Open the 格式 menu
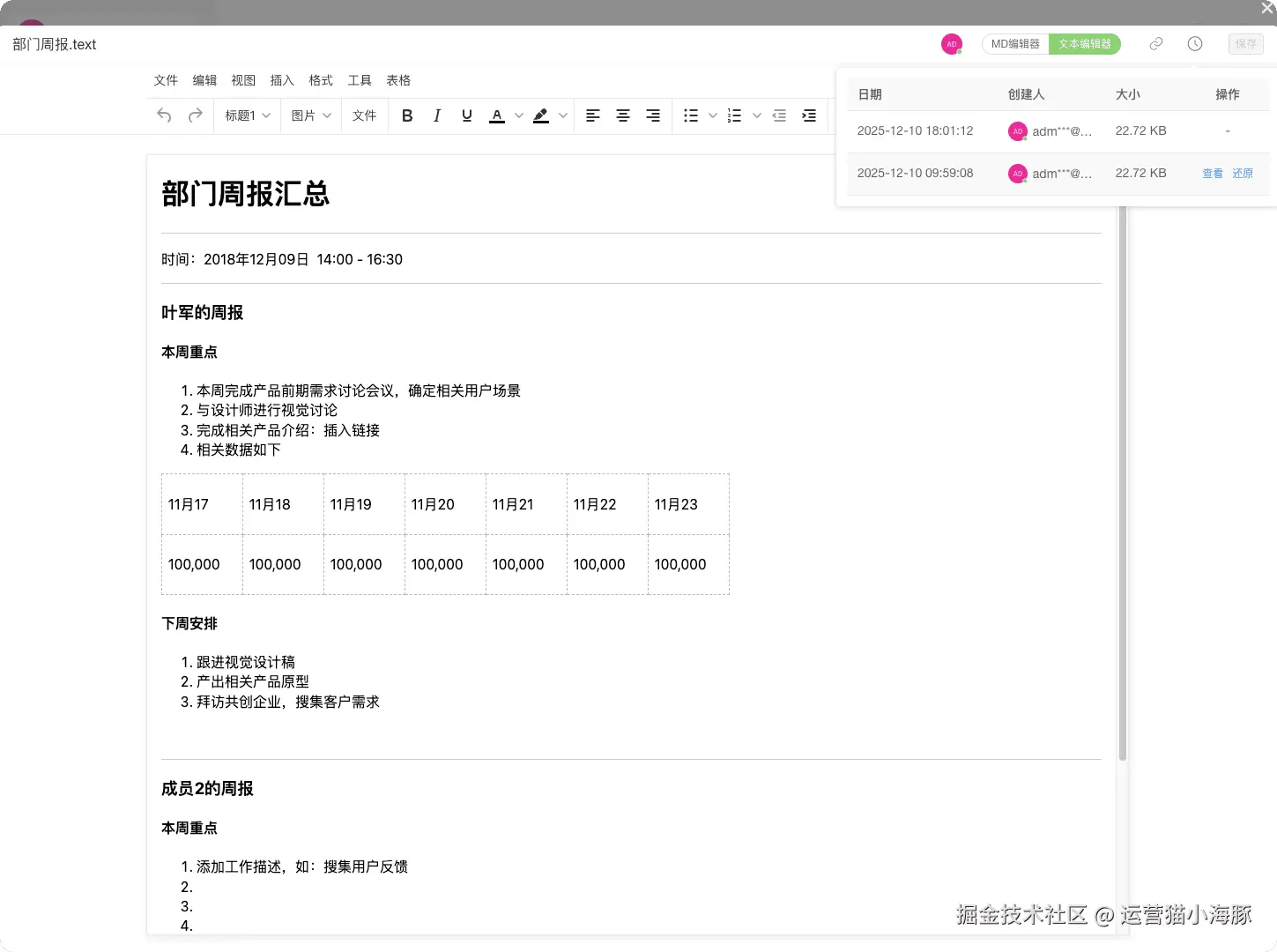 pyautogui.click(x=321, y=80)
